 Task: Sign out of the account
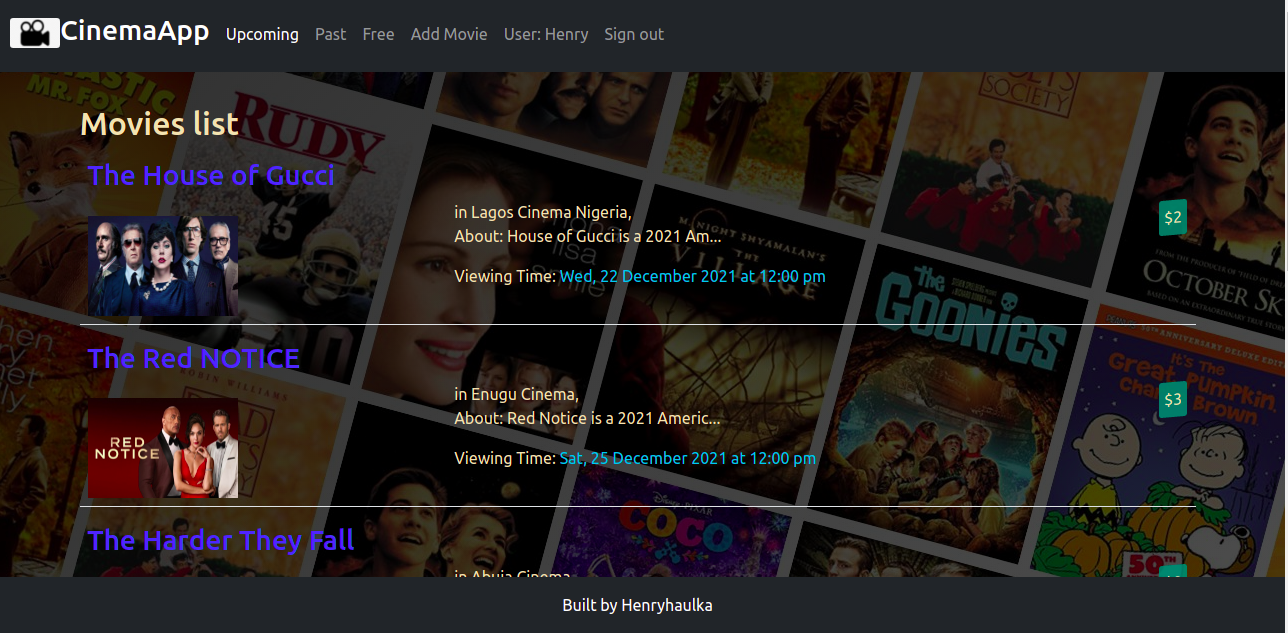tap(634, 34)
